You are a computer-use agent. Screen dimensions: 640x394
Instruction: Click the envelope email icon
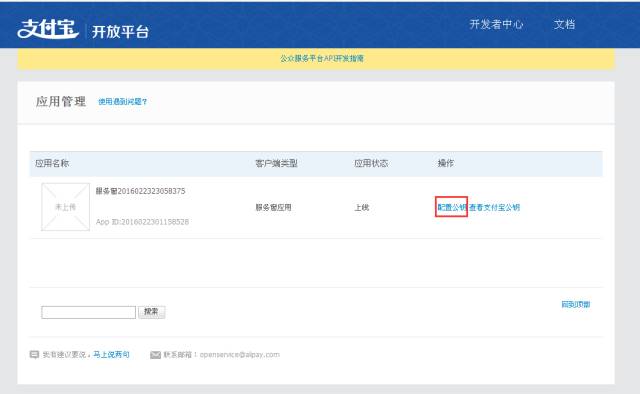[x=156, y=355]
